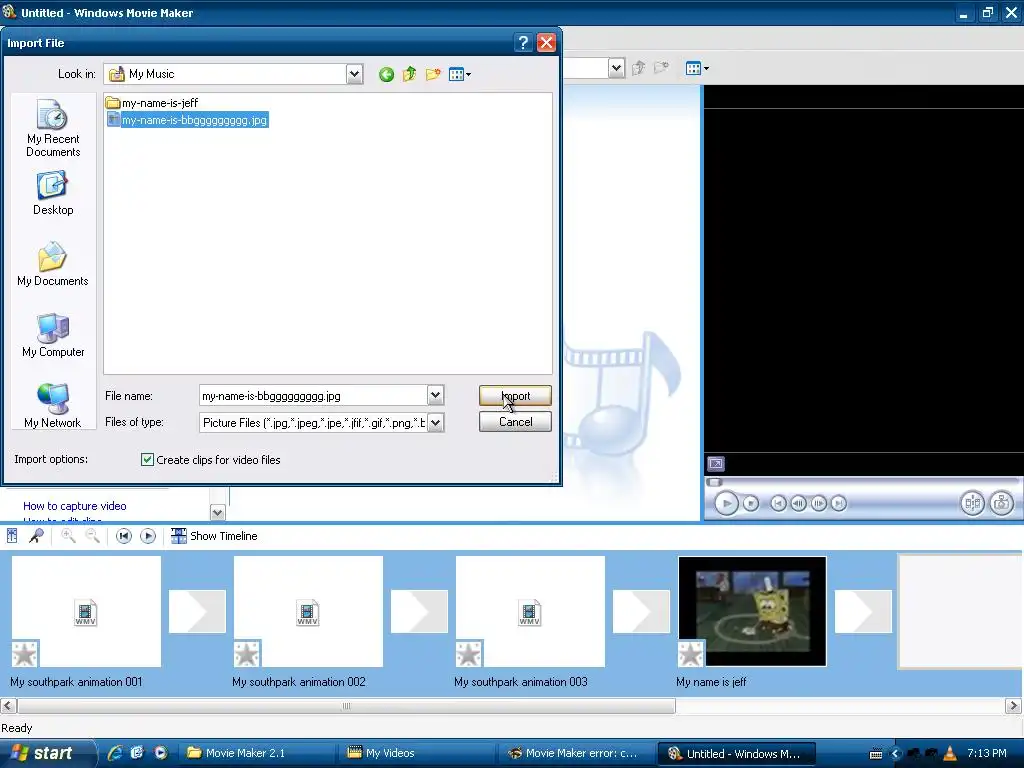Click Zoom Timeline Out magnifier
This screenshot has height=768, width=1024.
(x=93, y=536)
